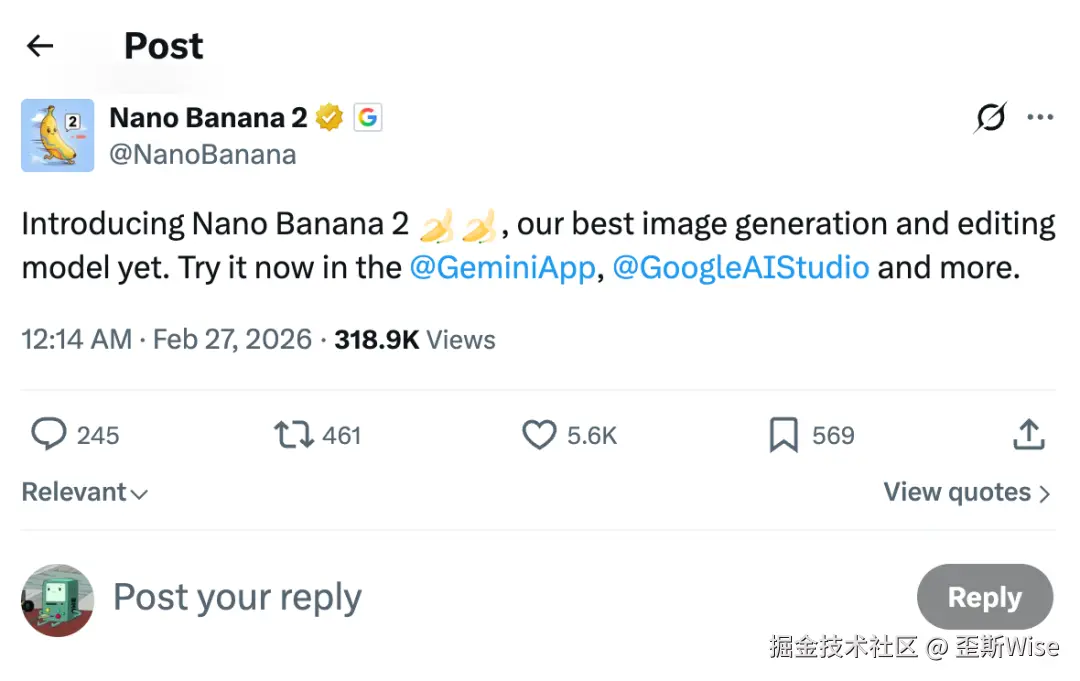Open the three-dot more options menu
Viewport: 1080px width, 681px height.
click(1040, 118)
